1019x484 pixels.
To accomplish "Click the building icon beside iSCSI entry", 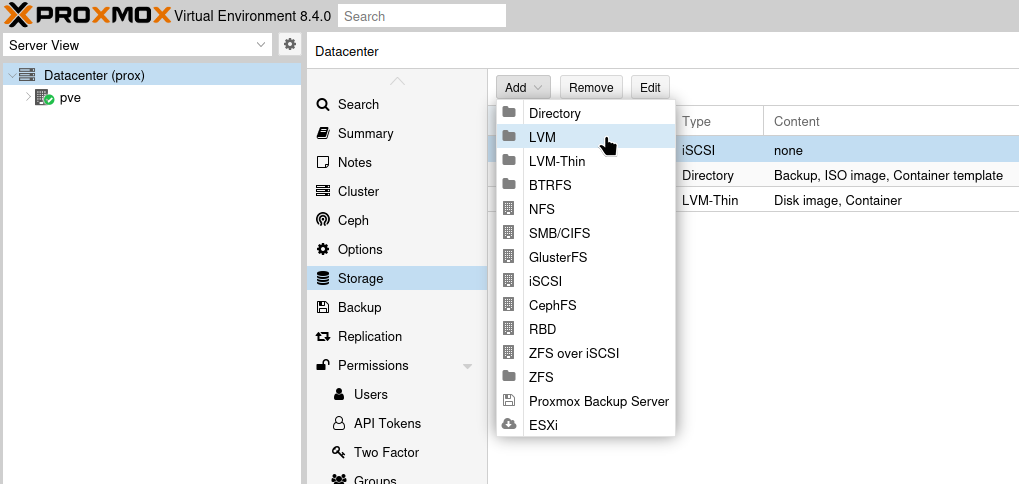I will pyautogui.click(x=509, y=281).
